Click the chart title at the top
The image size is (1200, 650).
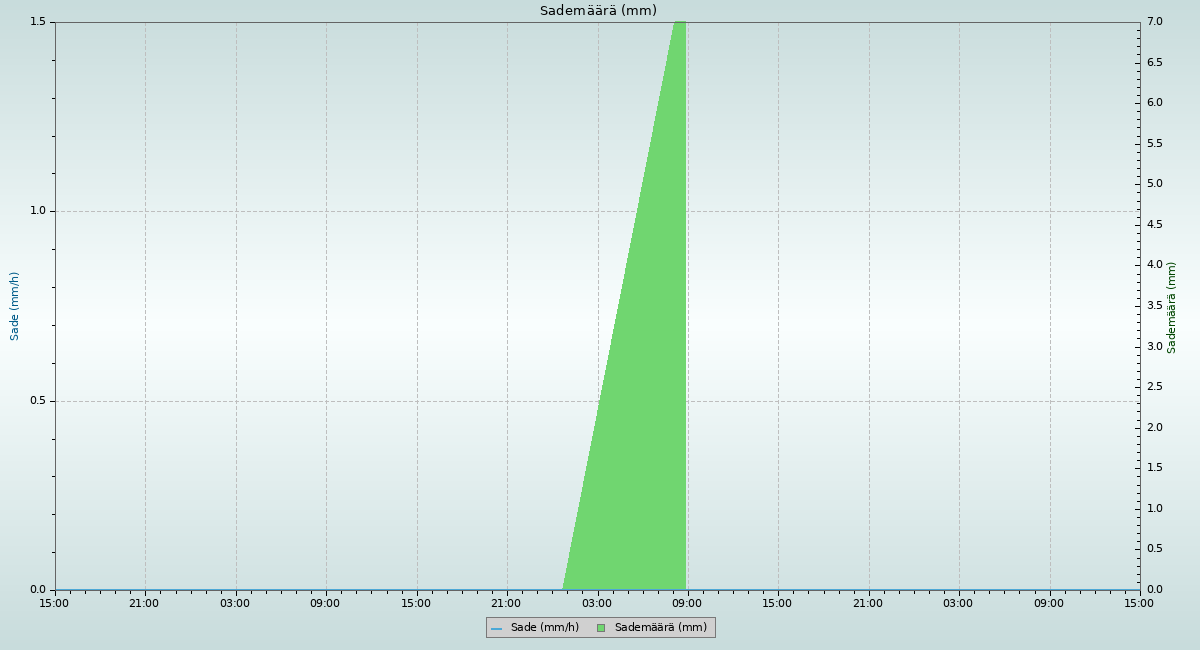pos(598,11)
